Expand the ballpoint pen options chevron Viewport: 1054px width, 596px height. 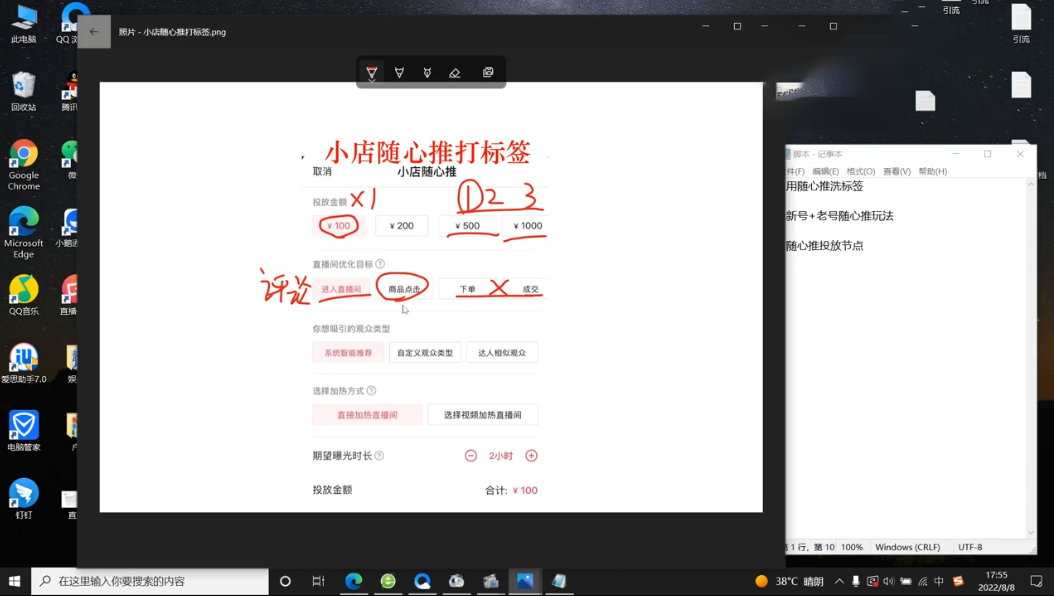(372, 80)
